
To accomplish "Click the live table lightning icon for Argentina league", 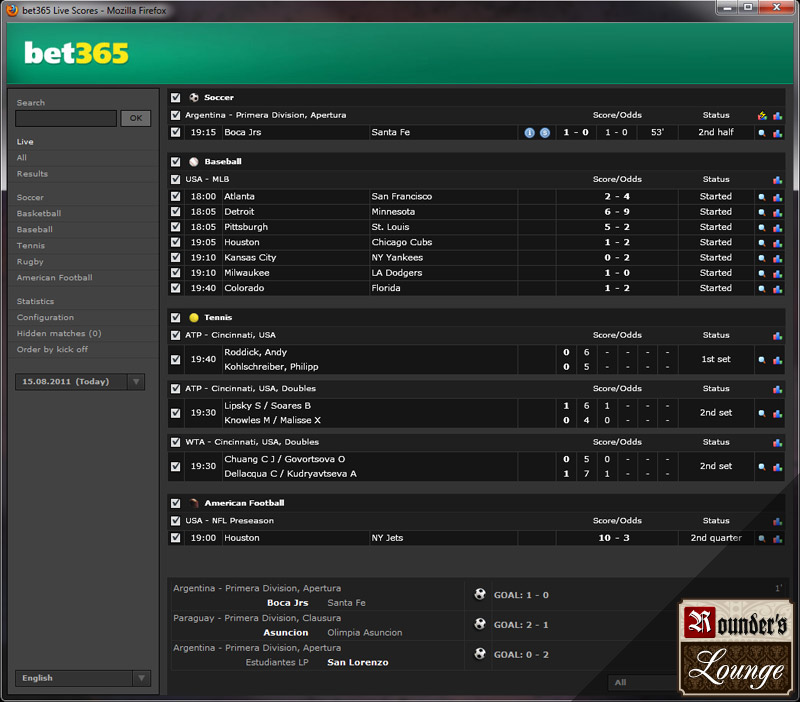I will [x=762, y=116].
